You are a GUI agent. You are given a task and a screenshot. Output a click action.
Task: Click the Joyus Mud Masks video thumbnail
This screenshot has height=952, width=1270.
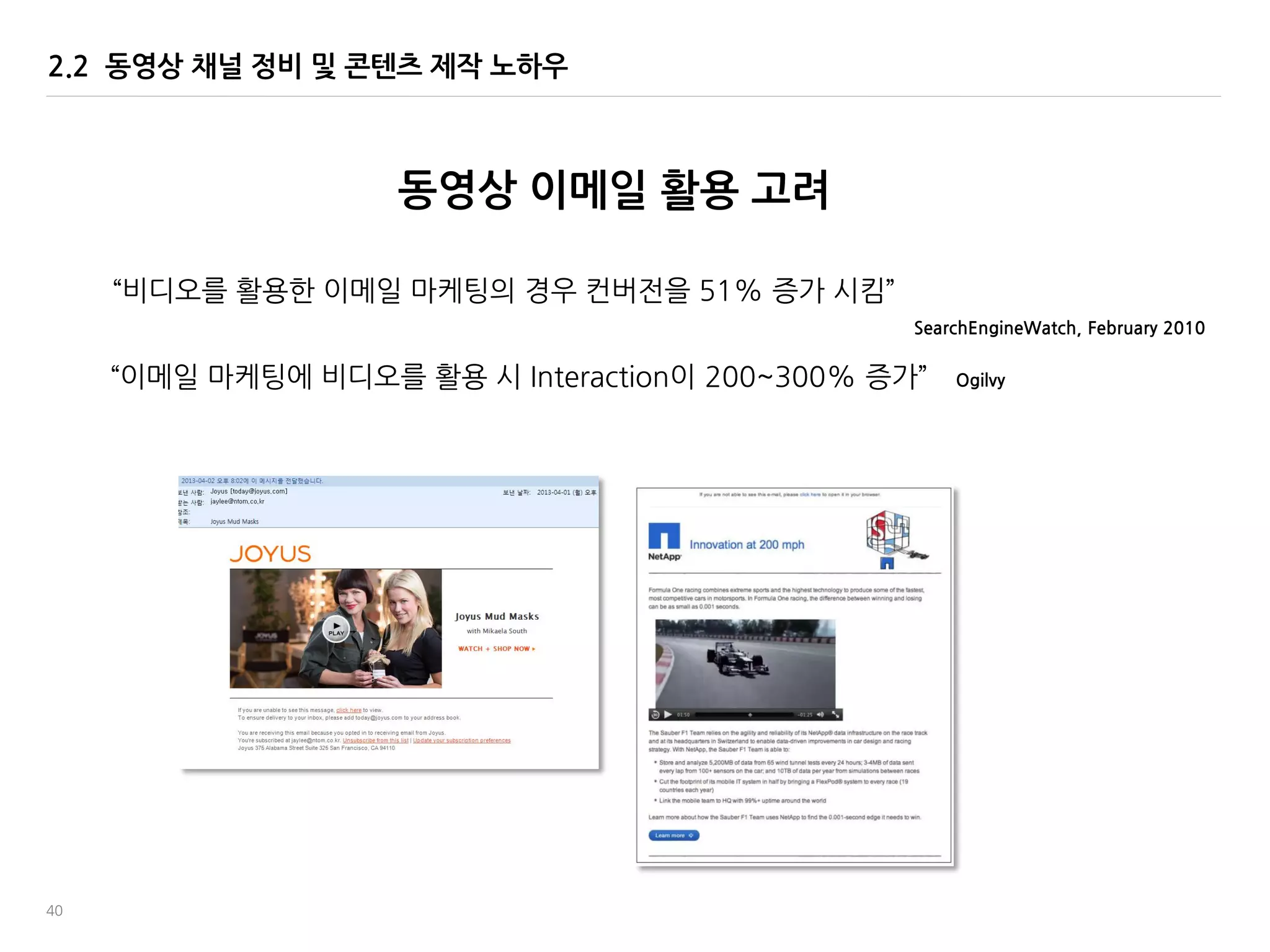(335, 628)
